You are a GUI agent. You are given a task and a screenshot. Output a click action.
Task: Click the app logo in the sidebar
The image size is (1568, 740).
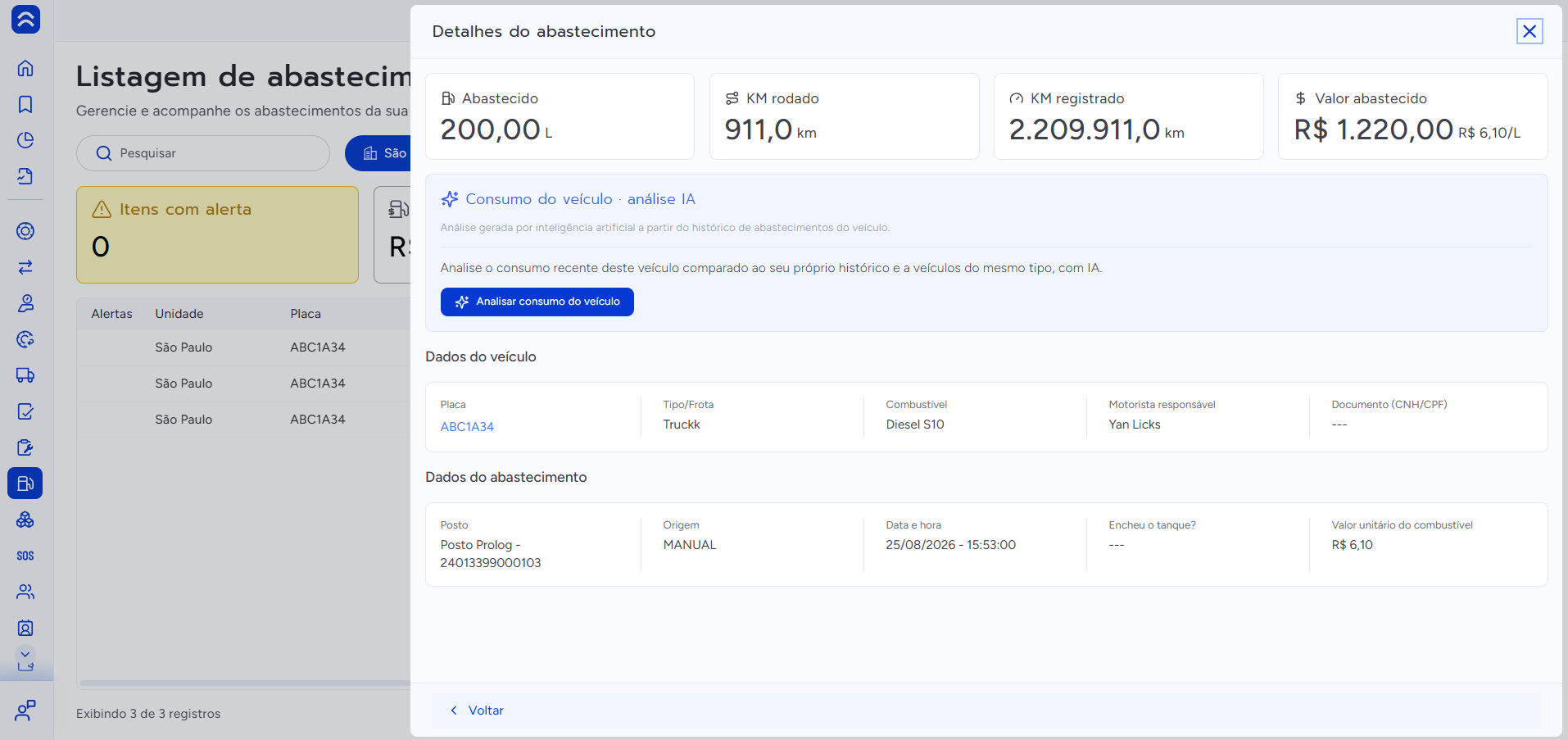[x=25, y=20]
